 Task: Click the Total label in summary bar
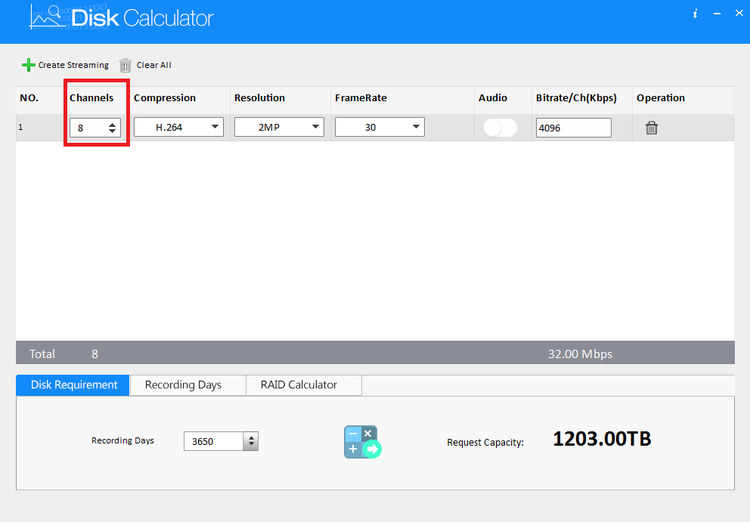point(42,354)
